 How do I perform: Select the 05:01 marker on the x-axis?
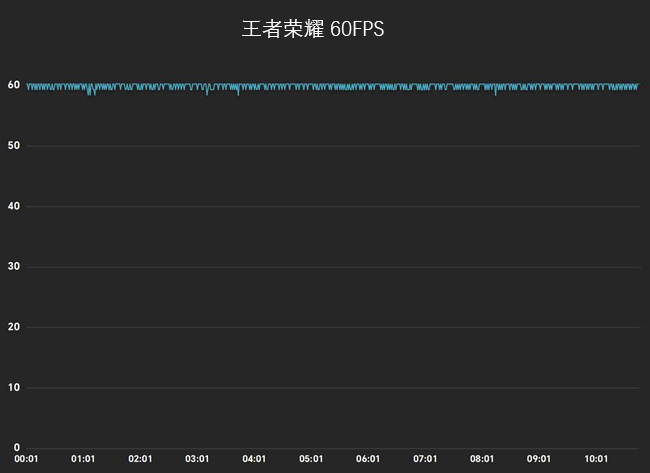point(311,460)
